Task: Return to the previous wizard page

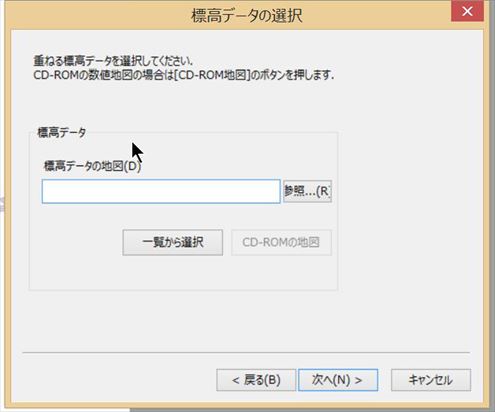Action: [x=256, y=380]
